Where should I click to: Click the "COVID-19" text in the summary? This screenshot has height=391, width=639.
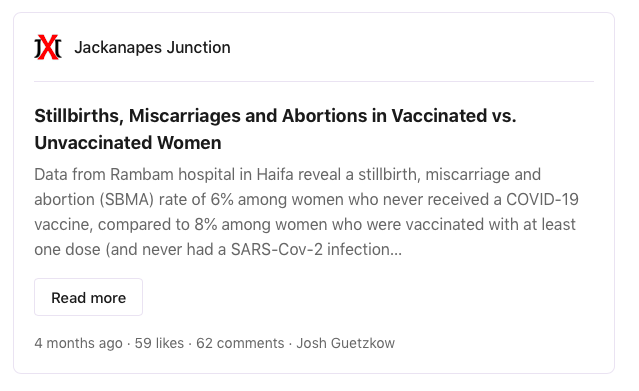tap(542, 199)
